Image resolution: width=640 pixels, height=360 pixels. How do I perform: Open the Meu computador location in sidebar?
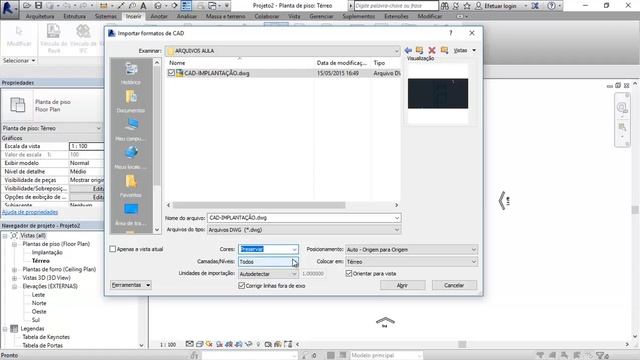click(x=131, y=130)
